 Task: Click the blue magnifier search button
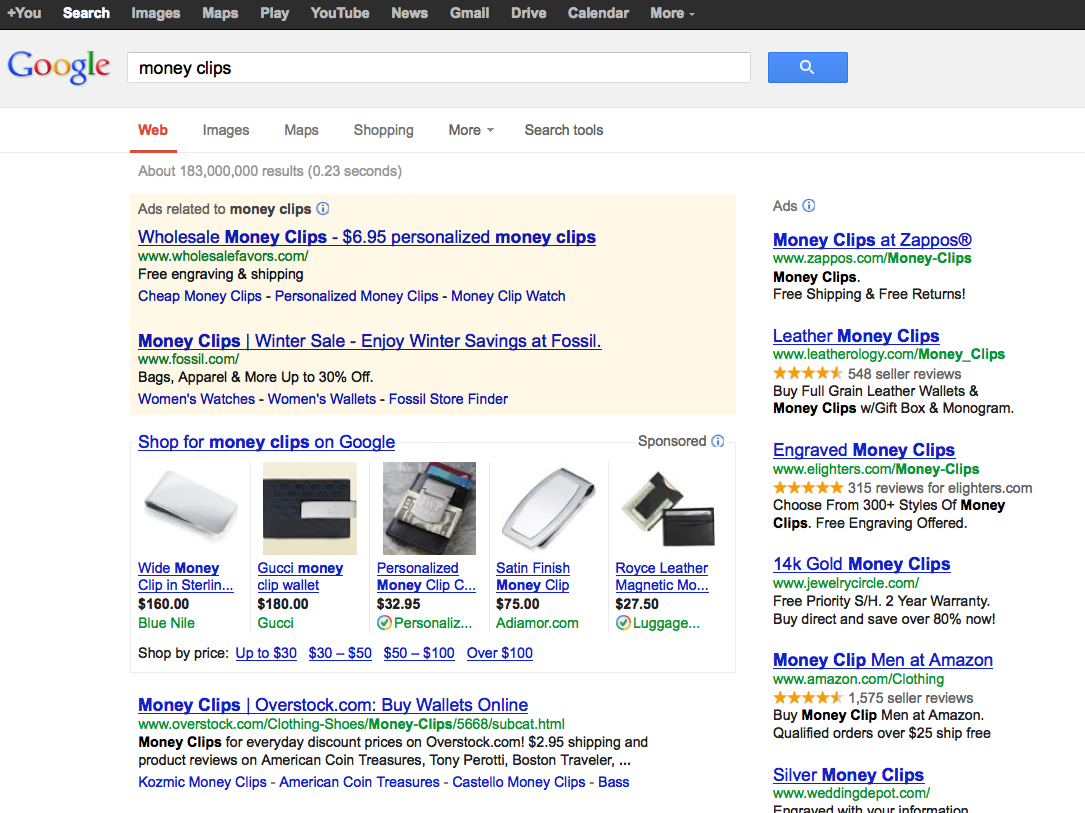tap(808, 67)
